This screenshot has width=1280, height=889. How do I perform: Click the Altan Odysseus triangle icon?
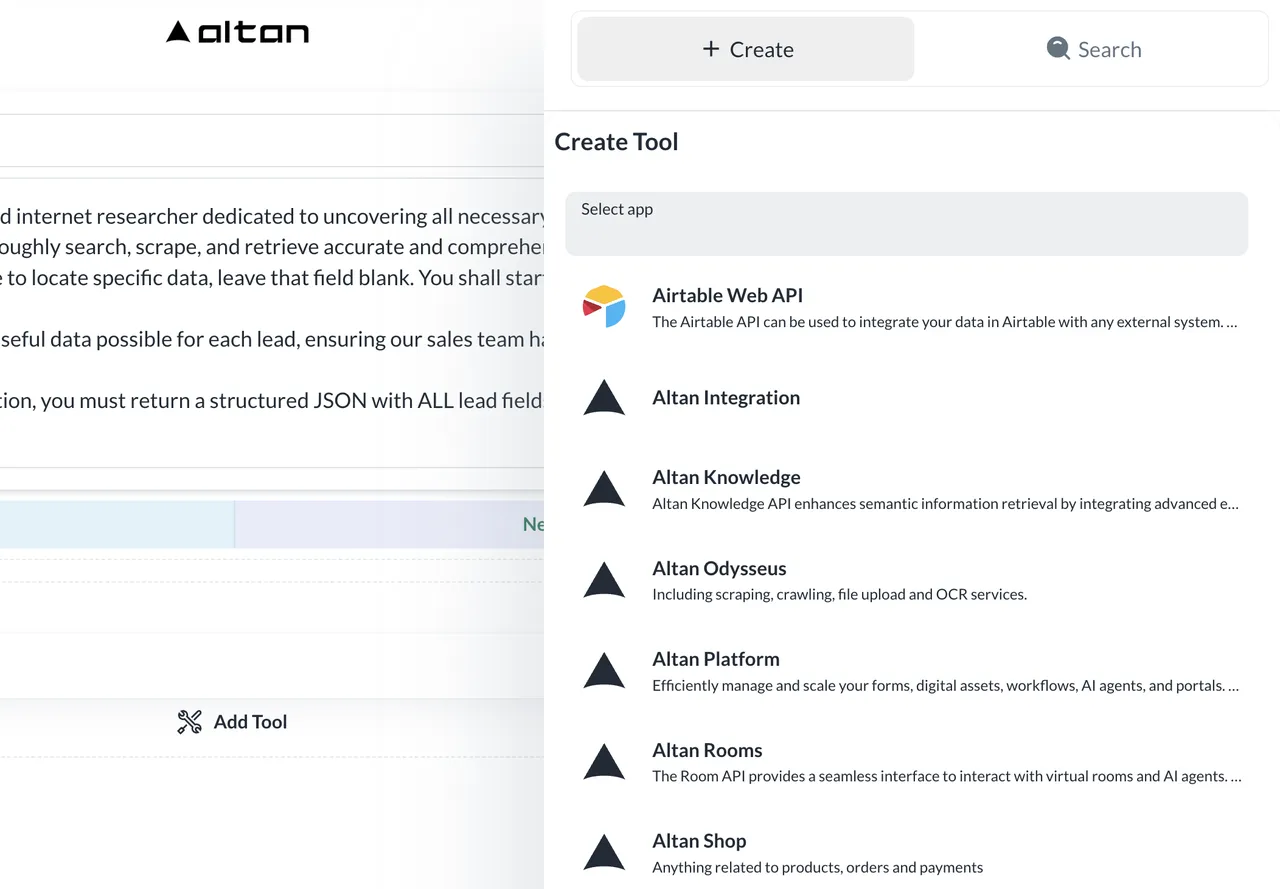[604, 580]
